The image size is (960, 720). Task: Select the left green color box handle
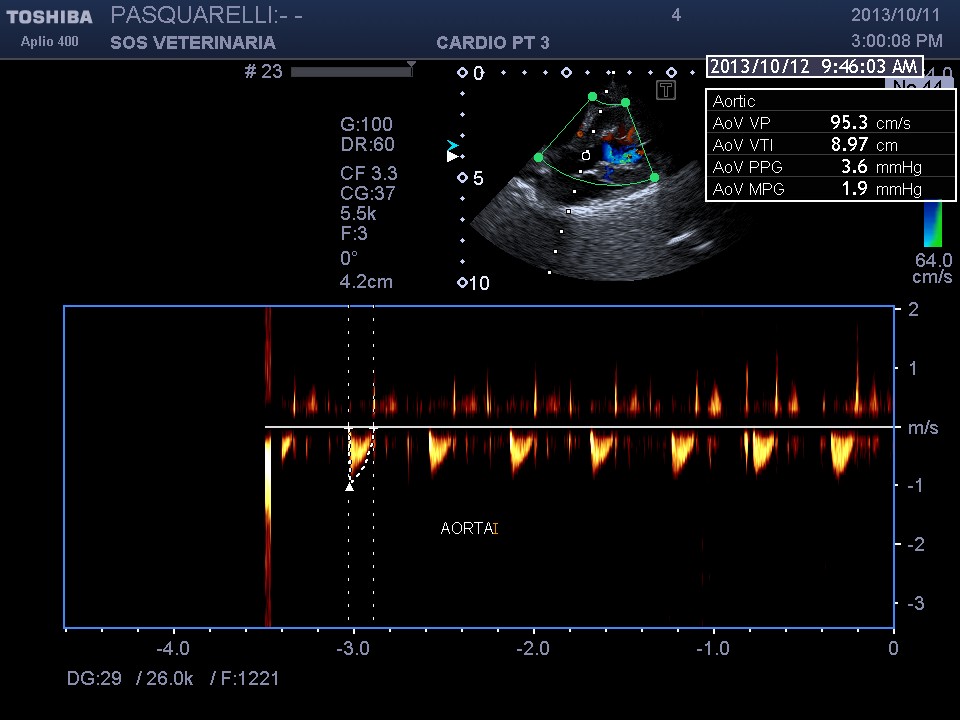pyautogui.click(x=538, y=157)
